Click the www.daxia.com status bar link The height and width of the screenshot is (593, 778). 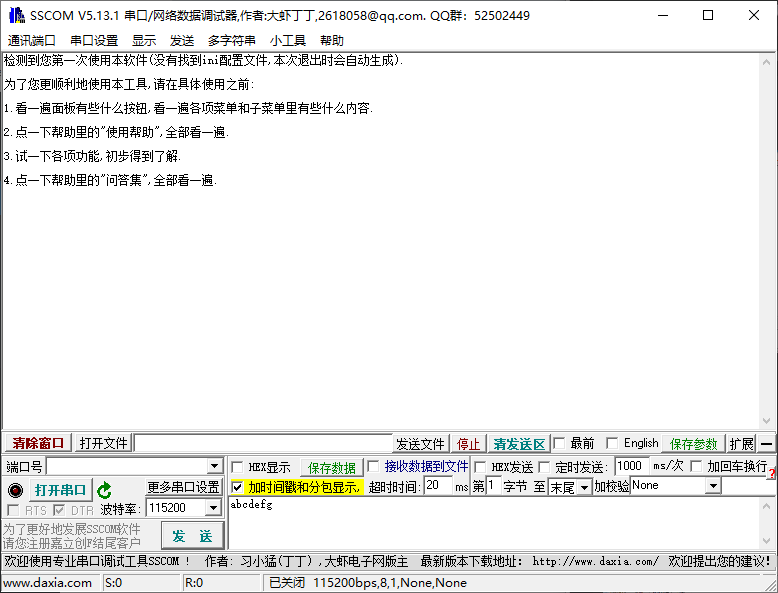pyautogui.click(x=48, y=583)
